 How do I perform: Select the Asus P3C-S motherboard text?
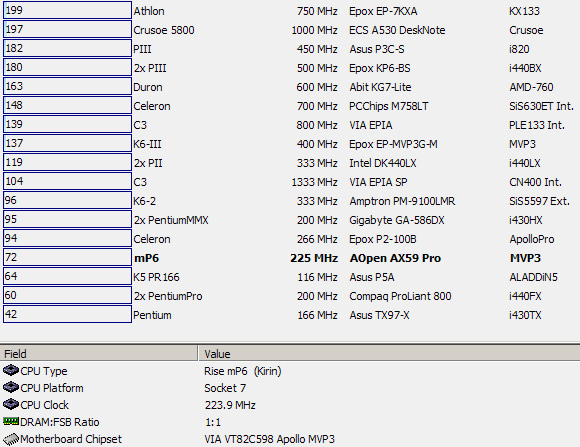[x=377, y=49]
